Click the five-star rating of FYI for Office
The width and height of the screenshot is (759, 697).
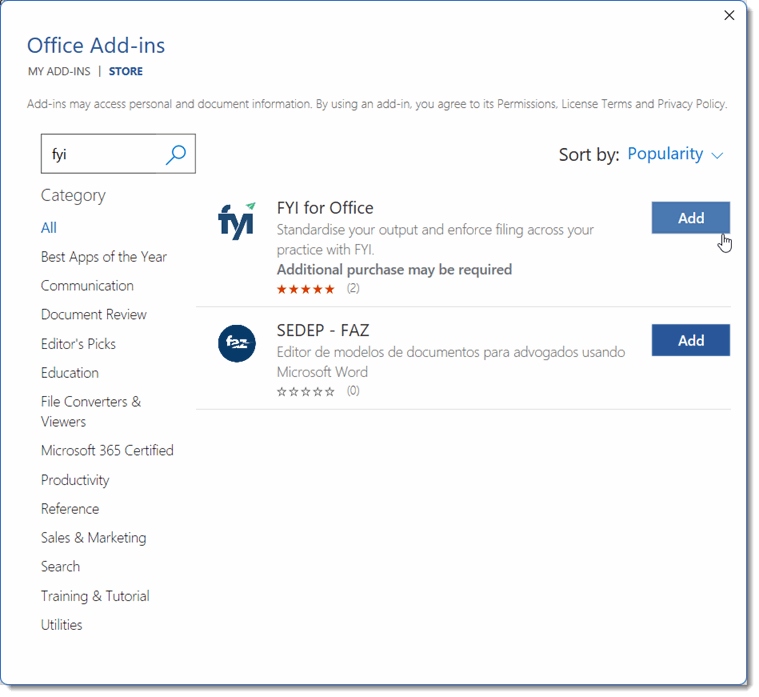point(305,289)
